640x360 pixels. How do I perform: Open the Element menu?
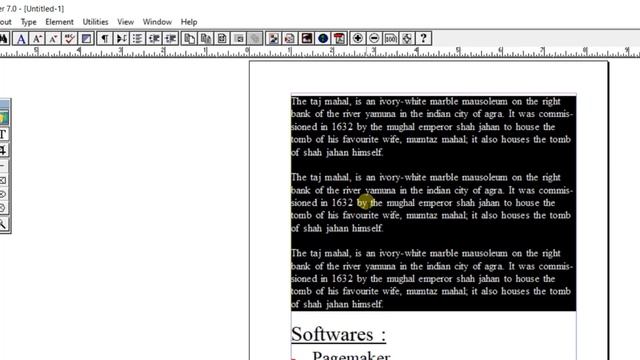coord(60,22)
